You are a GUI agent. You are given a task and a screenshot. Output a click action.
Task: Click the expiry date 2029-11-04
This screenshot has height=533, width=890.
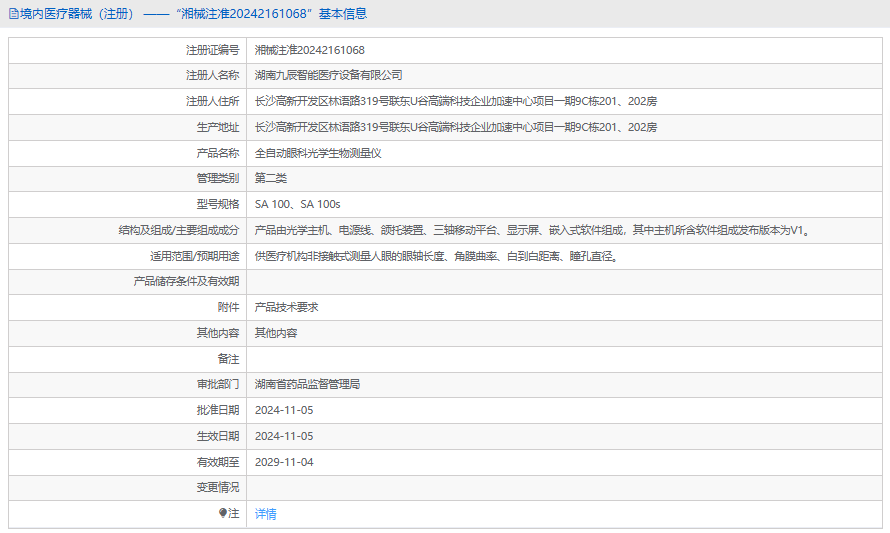pyautogui.click(x=284, y=462)
